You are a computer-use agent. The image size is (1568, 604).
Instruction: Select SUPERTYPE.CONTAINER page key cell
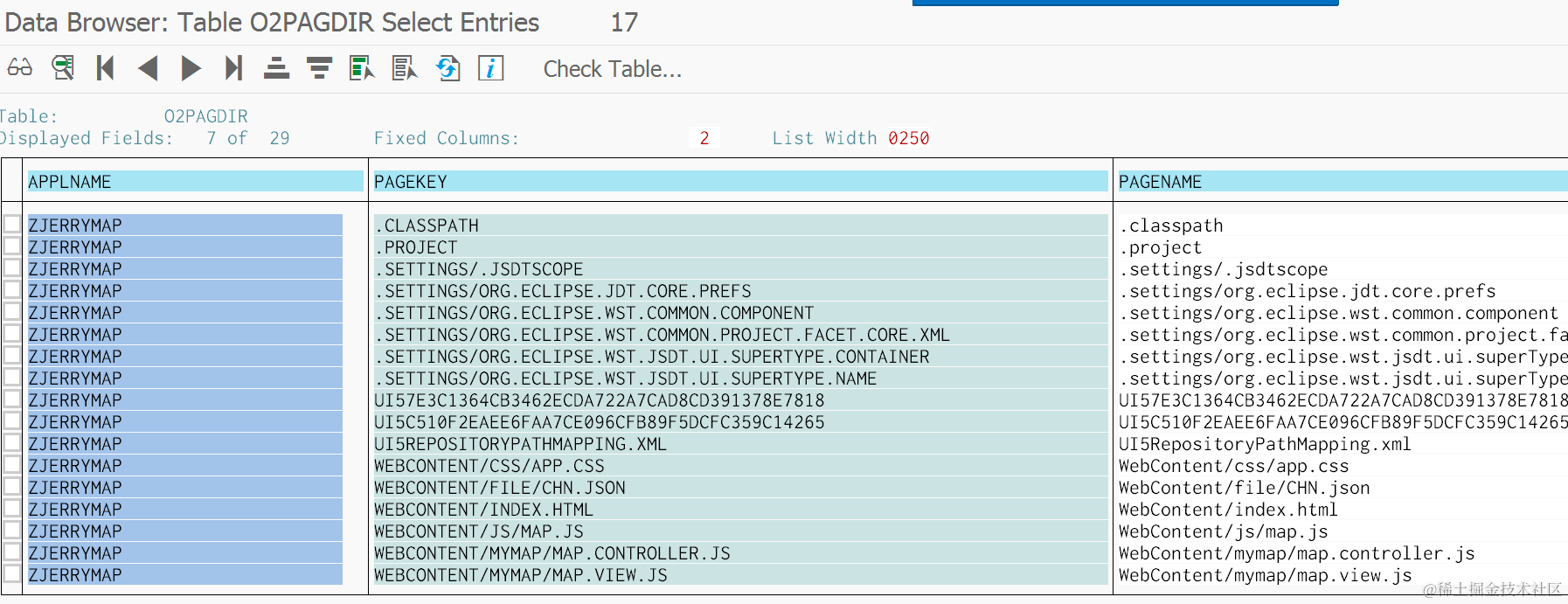740,357
